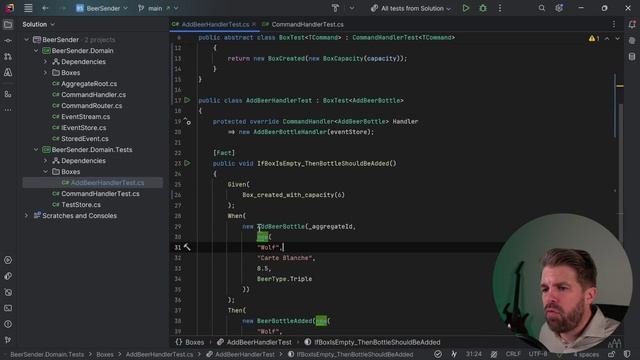Image resolution: width=640 pixels, height=360 pixels.
Task: Open the Database tool window icon
Action: [x=632, y=57]
